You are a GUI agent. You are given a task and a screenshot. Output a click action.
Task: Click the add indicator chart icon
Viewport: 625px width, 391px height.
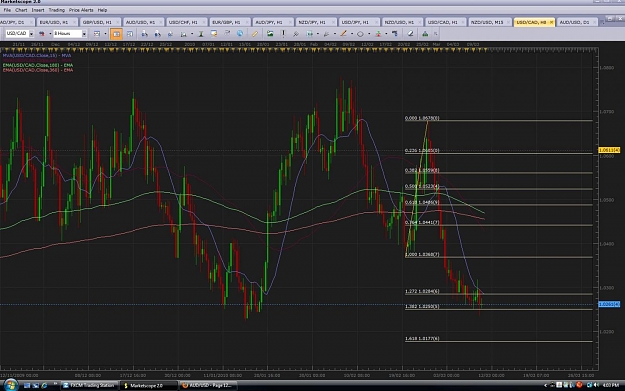click(x=184, y=34)
